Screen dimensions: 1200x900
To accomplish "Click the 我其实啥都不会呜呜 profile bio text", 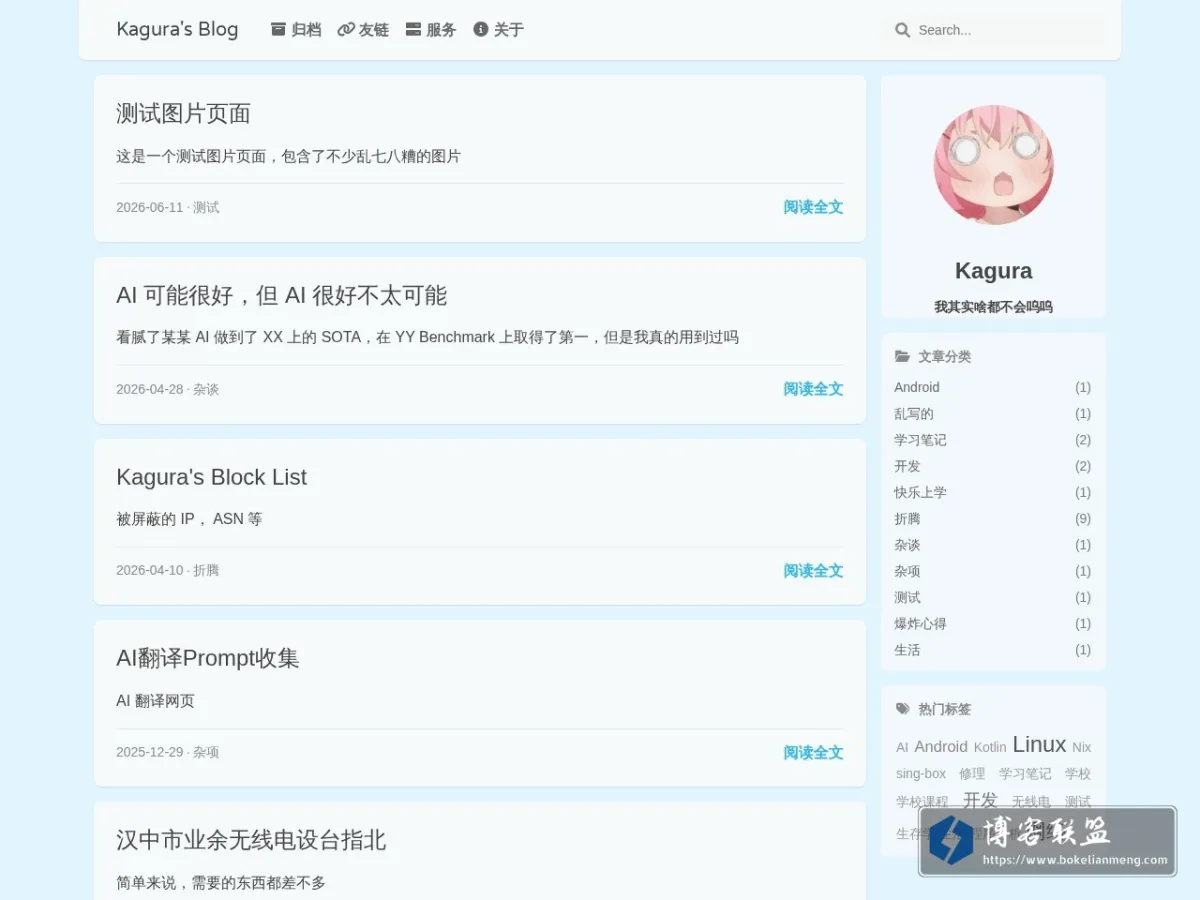I will pos(993,307).
